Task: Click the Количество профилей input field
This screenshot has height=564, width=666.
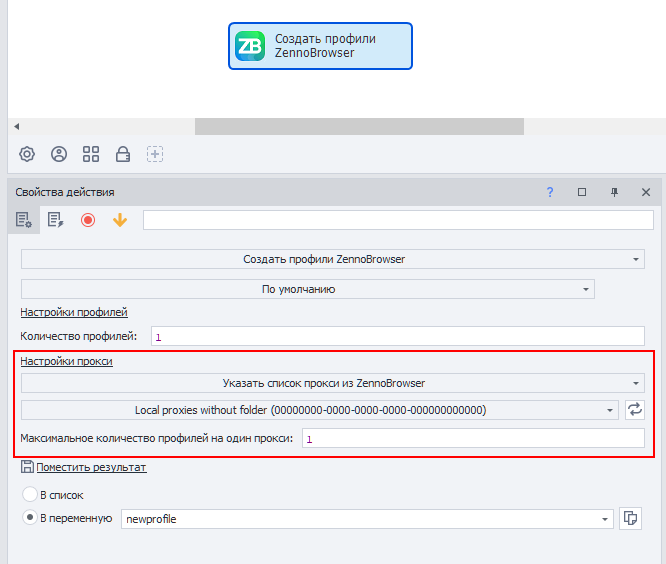Action: 398,336
